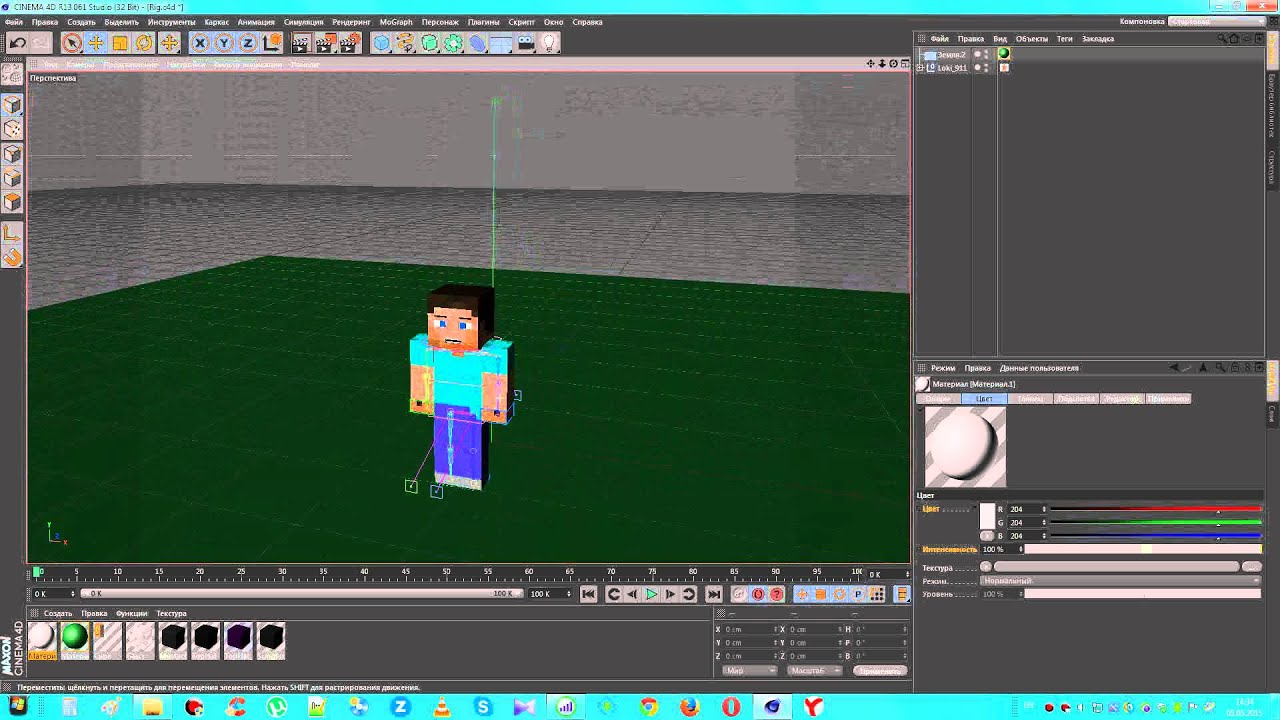
Task: Open Текстура menu in material manager
Action: (171, 614)
